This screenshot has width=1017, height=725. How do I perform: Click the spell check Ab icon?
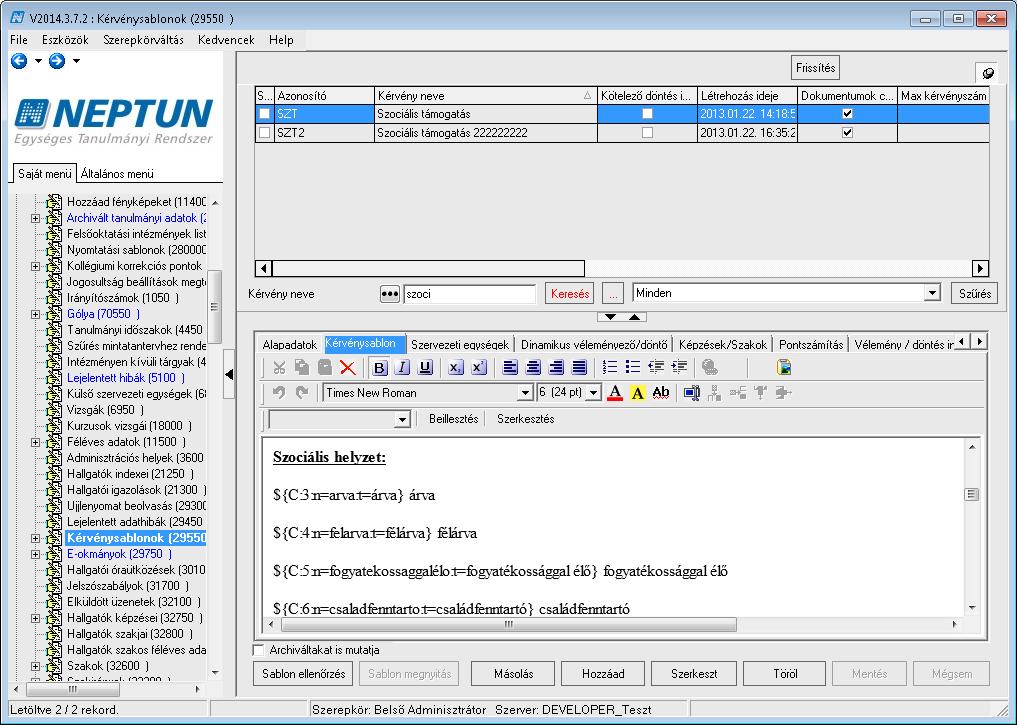pos(661,392)
